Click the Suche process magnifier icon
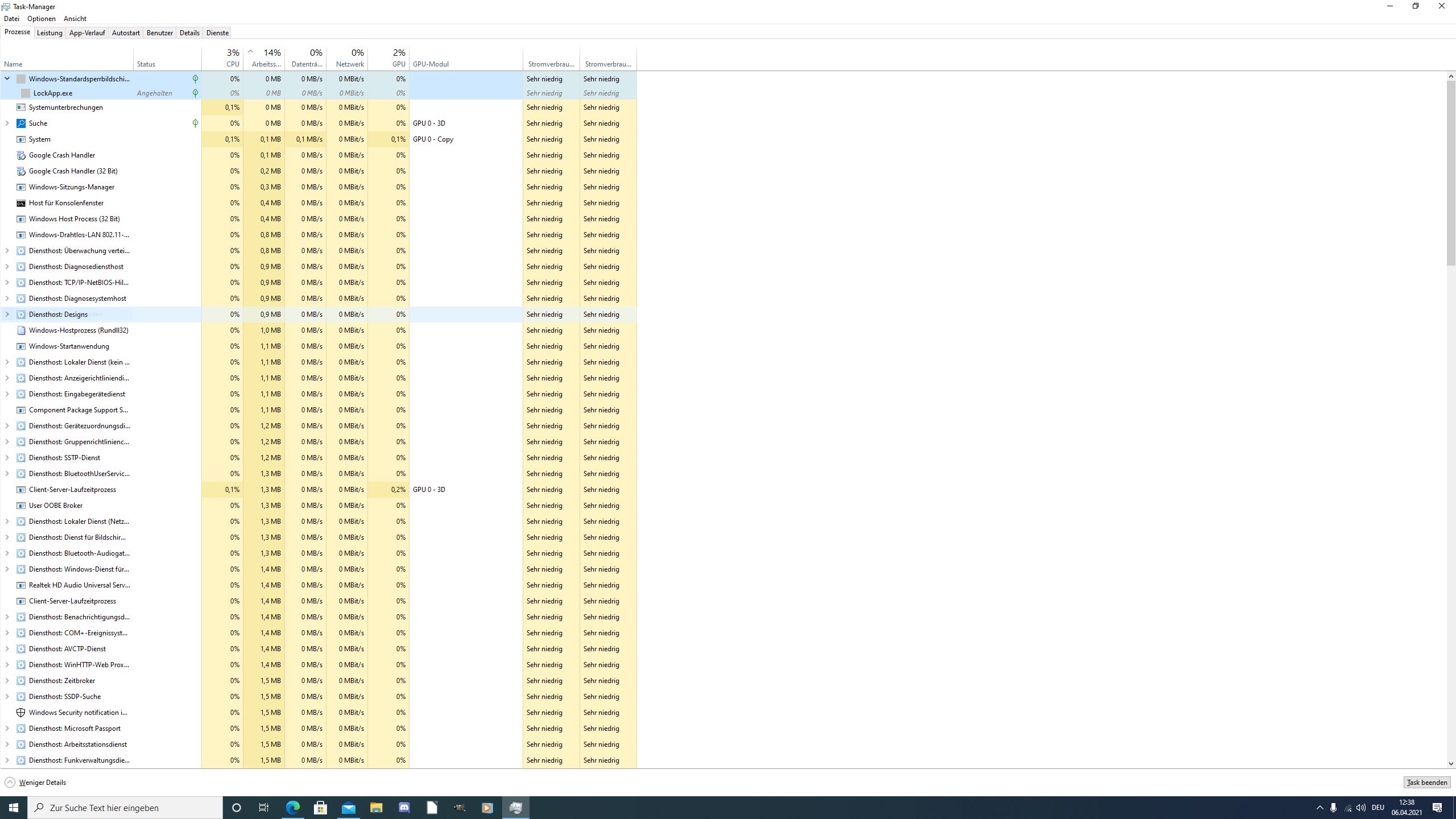 [x=21, y=123]
